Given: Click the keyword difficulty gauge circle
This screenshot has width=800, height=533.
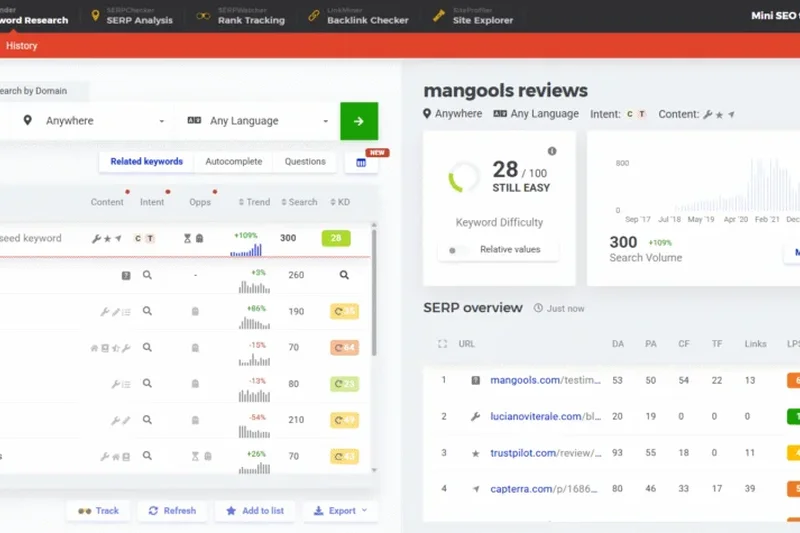Looking at the screenshot, I should [463, 177].
